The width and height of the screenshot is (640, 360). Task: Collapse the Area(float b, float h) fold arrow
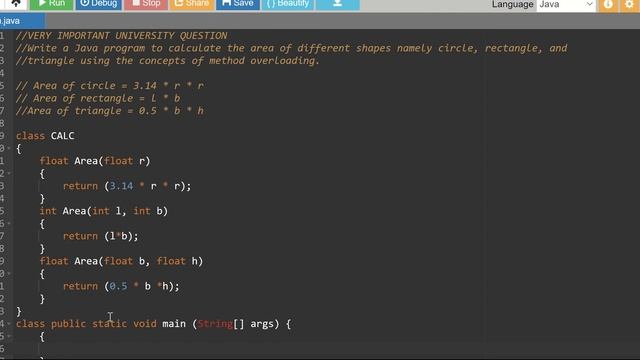click(9, 274)
